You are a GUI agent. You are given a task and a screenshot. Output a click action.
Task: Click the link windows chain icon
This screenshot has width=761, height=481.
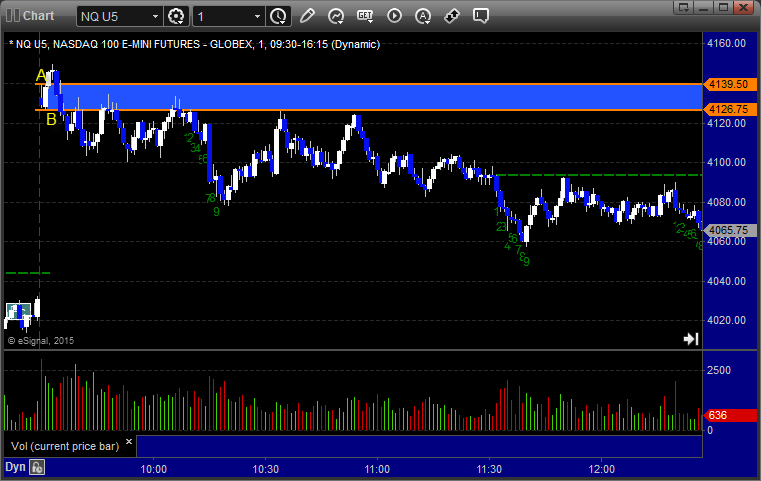(452, 16)
